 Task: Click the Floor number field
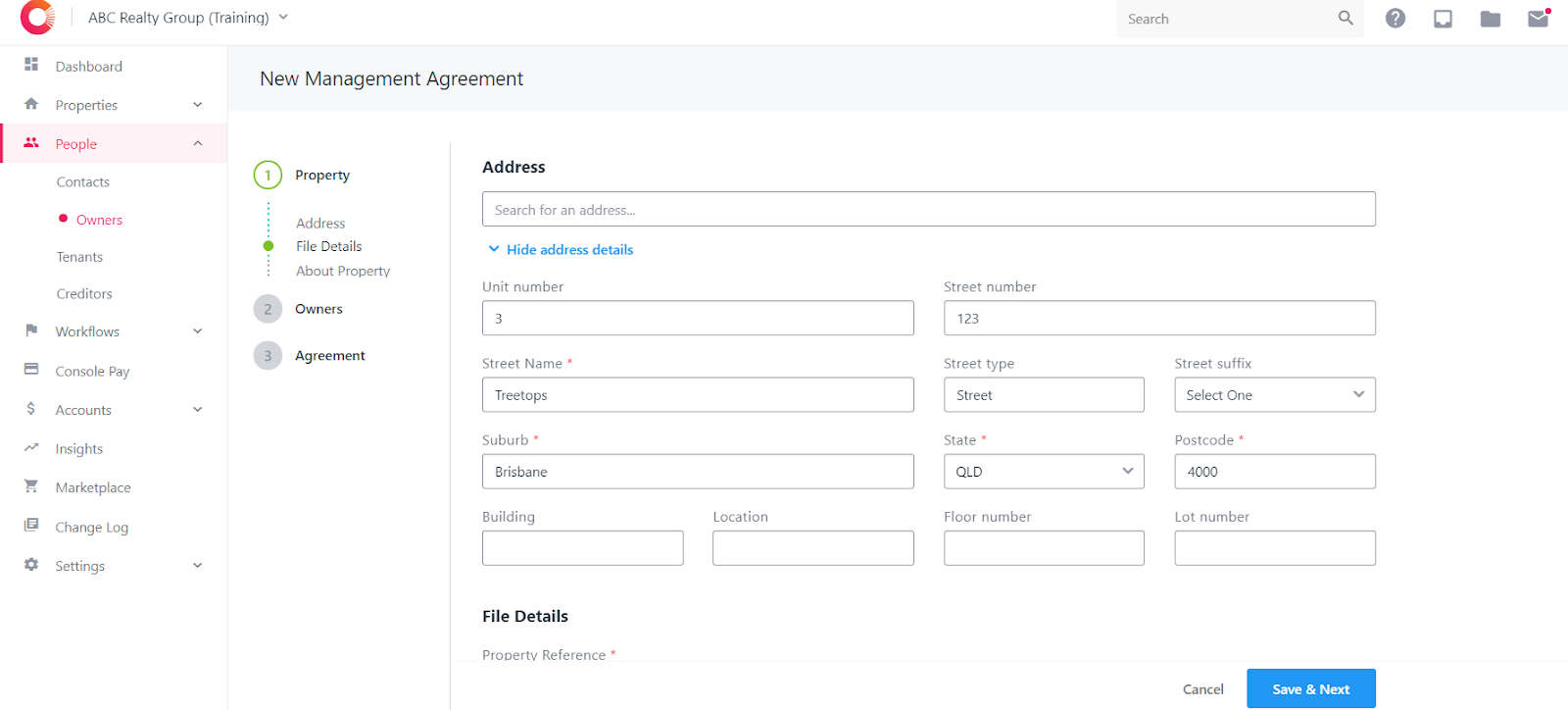pos(1044,548)
